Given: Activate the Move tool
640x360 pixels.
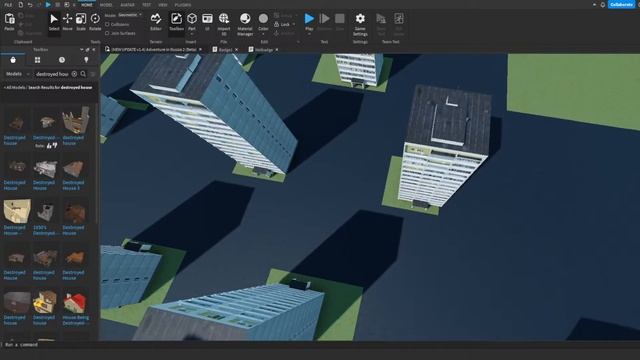Looking at the screenshot, I should [67, 22].
